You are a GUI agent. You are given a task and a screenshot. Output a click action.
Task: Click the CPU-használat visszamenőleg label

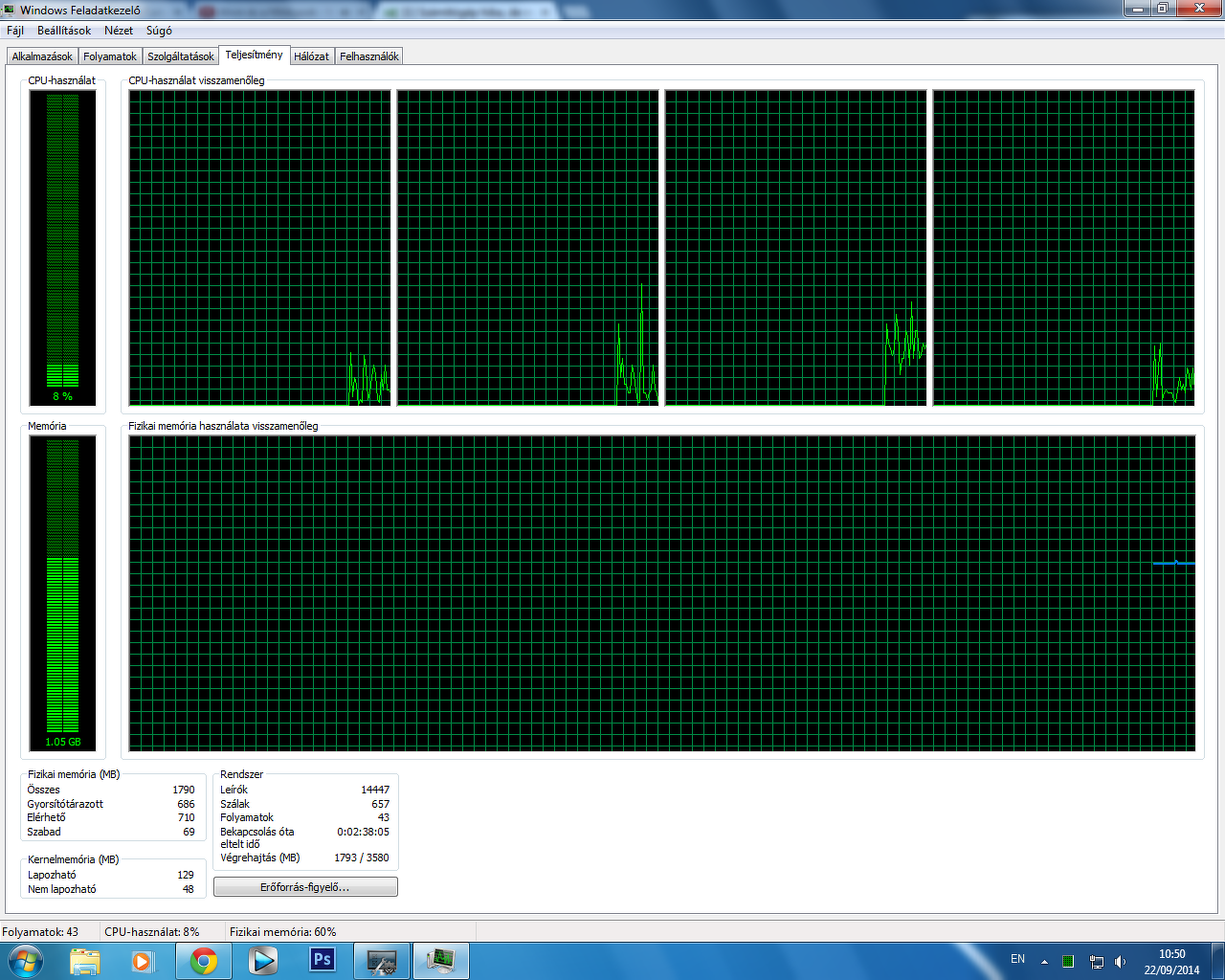(x=196, y=80)
